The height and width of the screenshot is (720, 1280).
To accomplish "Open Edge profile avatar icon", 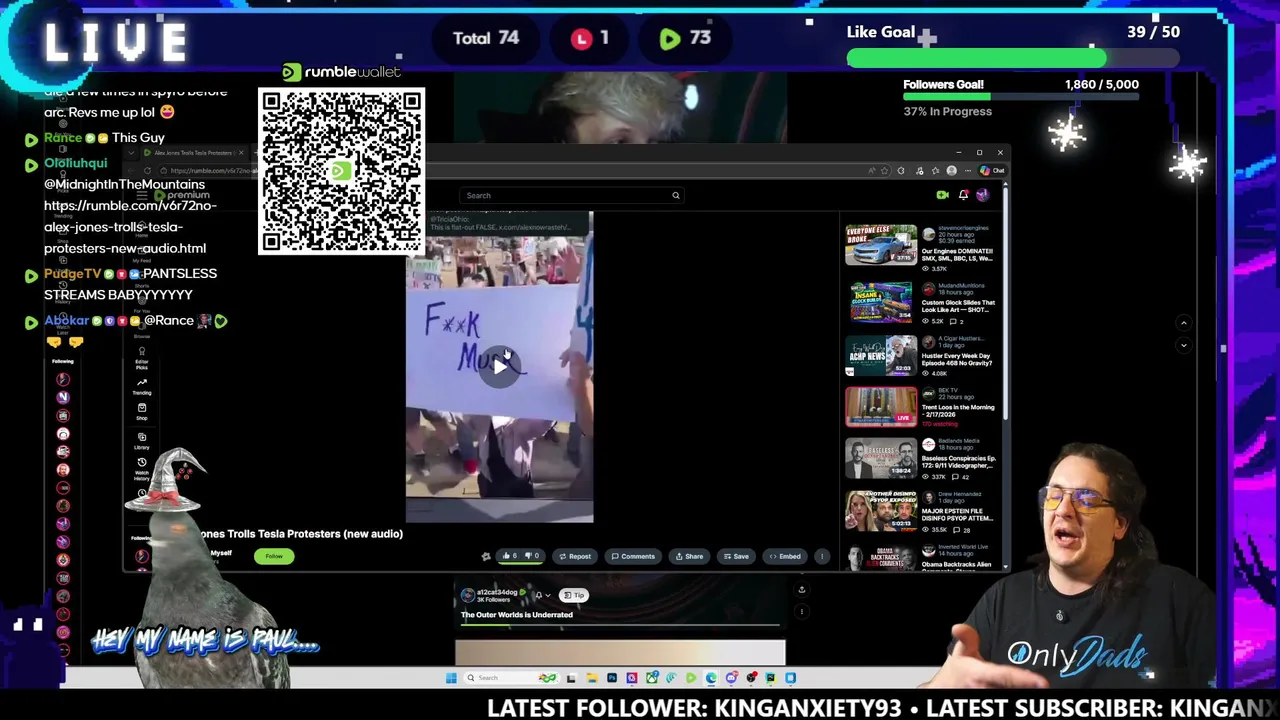I will (x=951, y=171).
